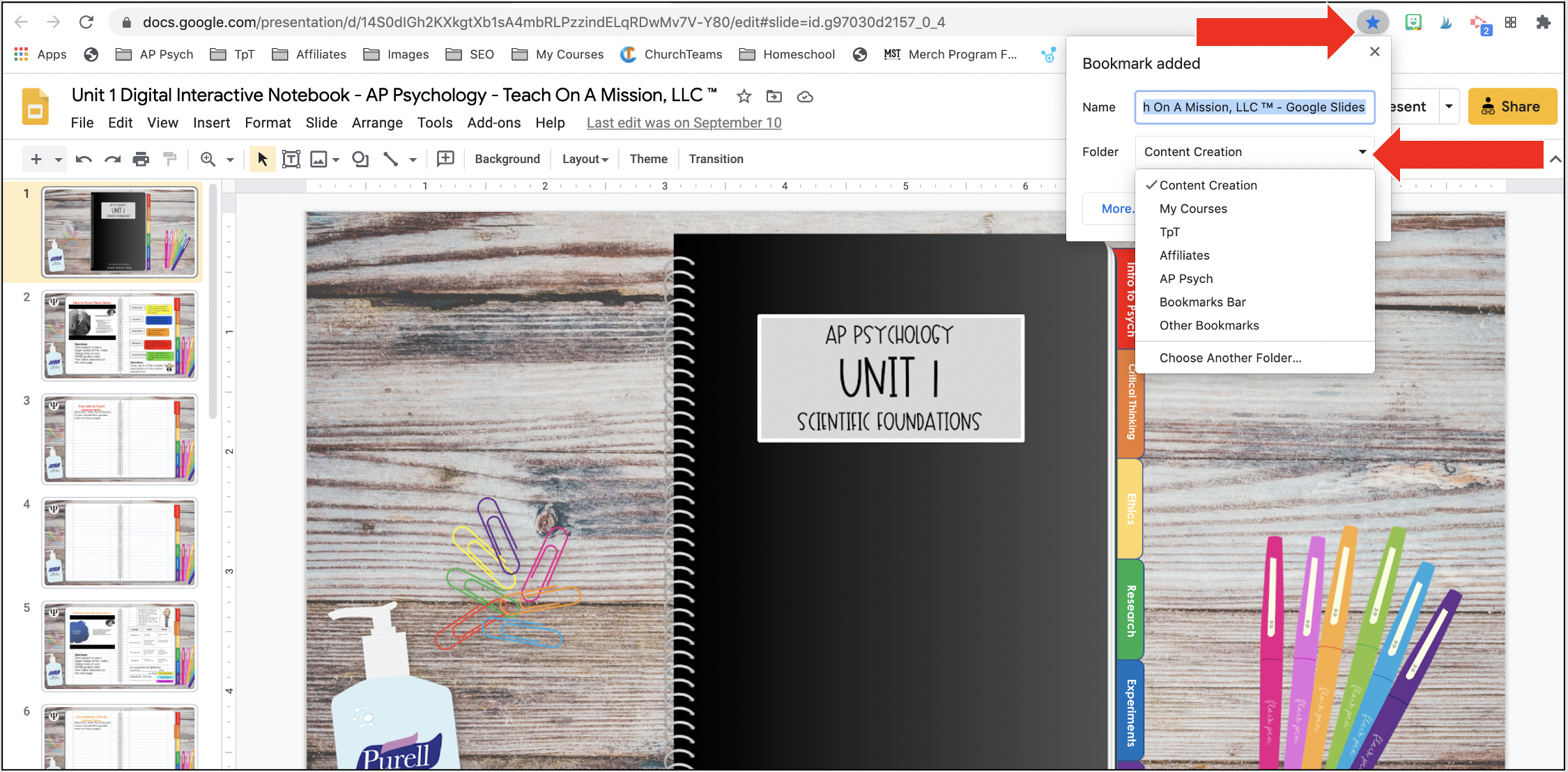
Task: Click the print icon in toolbar
Action: [141, 160]
